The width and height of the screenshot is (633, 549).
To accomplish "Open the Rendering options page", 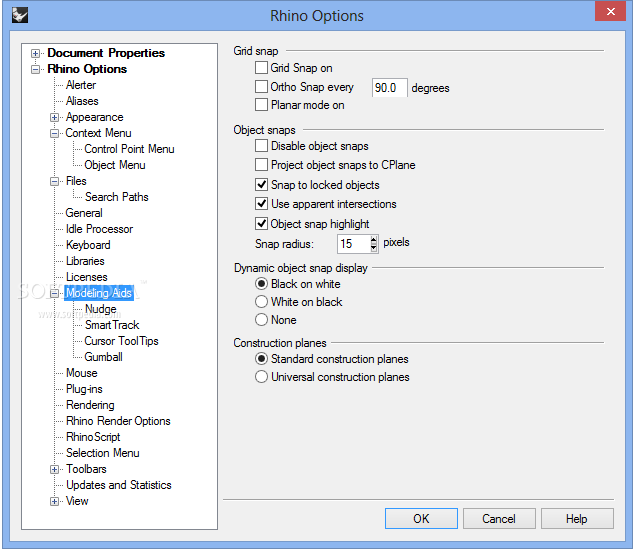I will [90, 405].
